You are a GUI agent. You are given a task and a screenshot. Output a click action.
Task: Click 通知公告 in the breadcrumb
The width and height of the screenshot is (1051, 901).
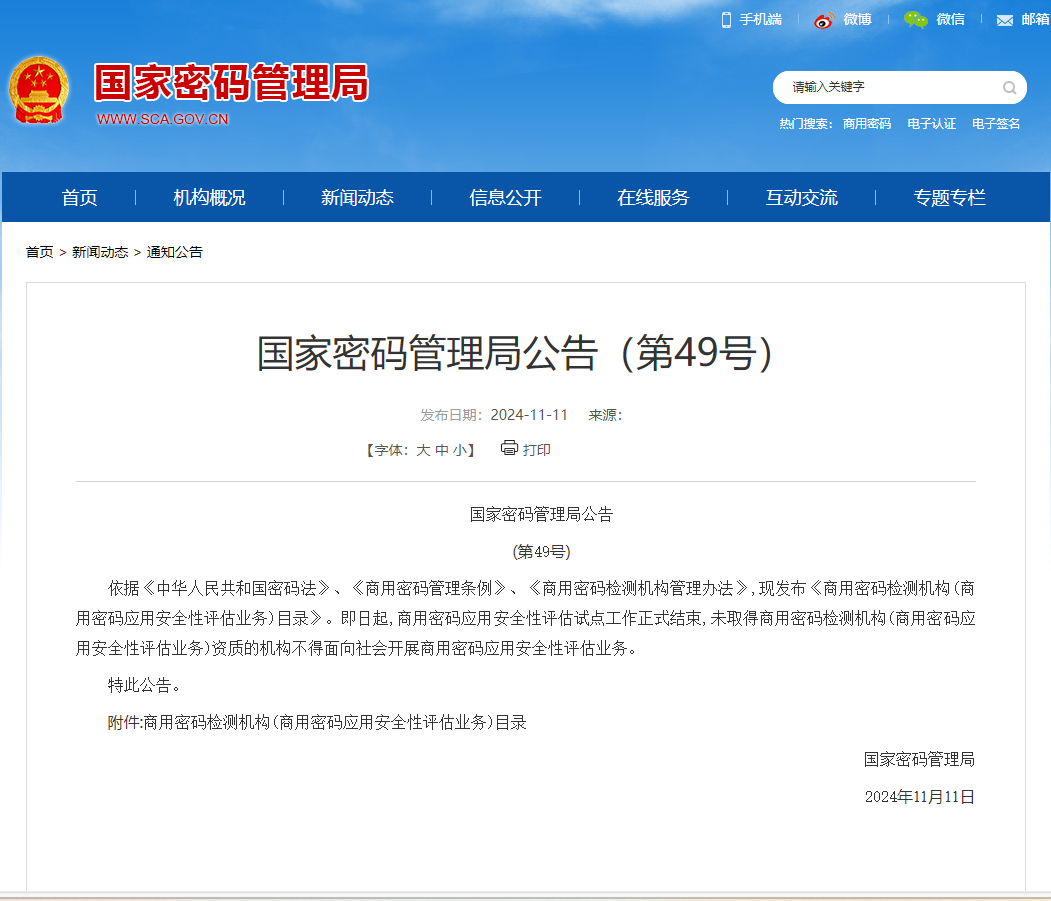coord(175,252)
